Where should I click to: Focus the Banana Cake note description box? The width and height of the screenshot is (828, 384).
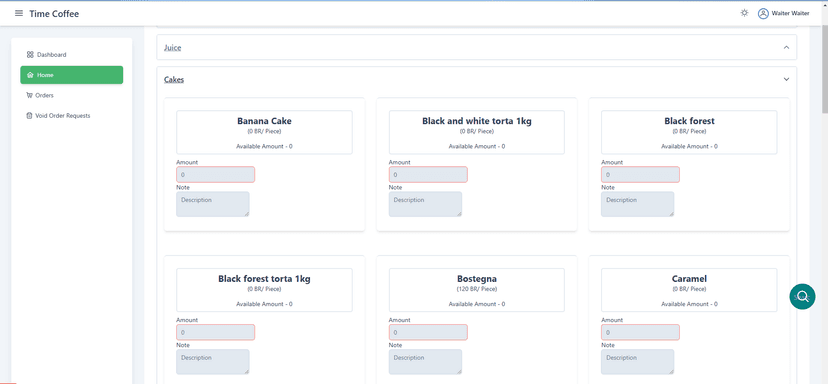[213, 204]
